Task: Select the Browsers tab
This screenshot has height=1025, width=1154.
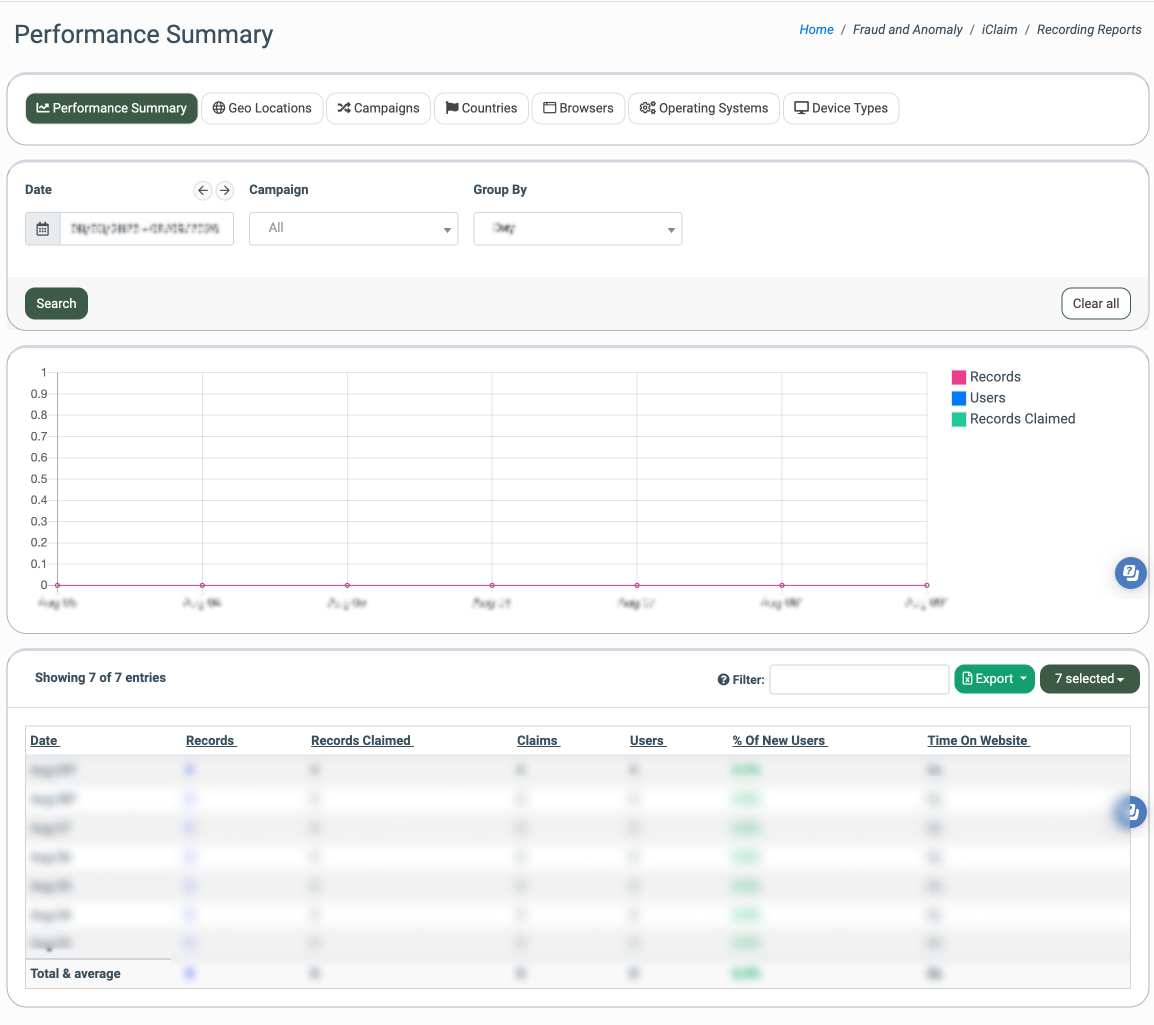Action: (x=578, y=108)
